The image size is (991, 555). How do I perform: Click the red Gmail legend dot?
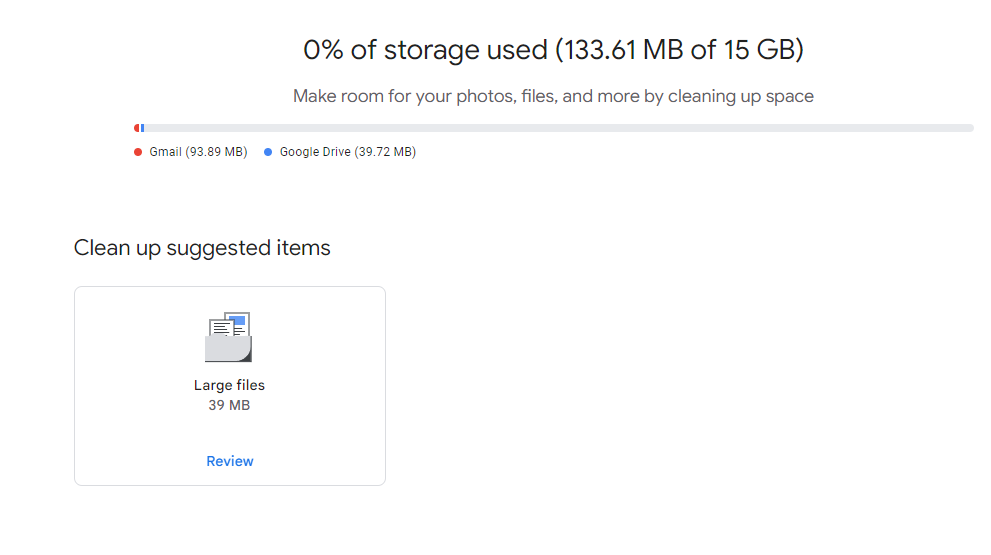pos(138,152)
